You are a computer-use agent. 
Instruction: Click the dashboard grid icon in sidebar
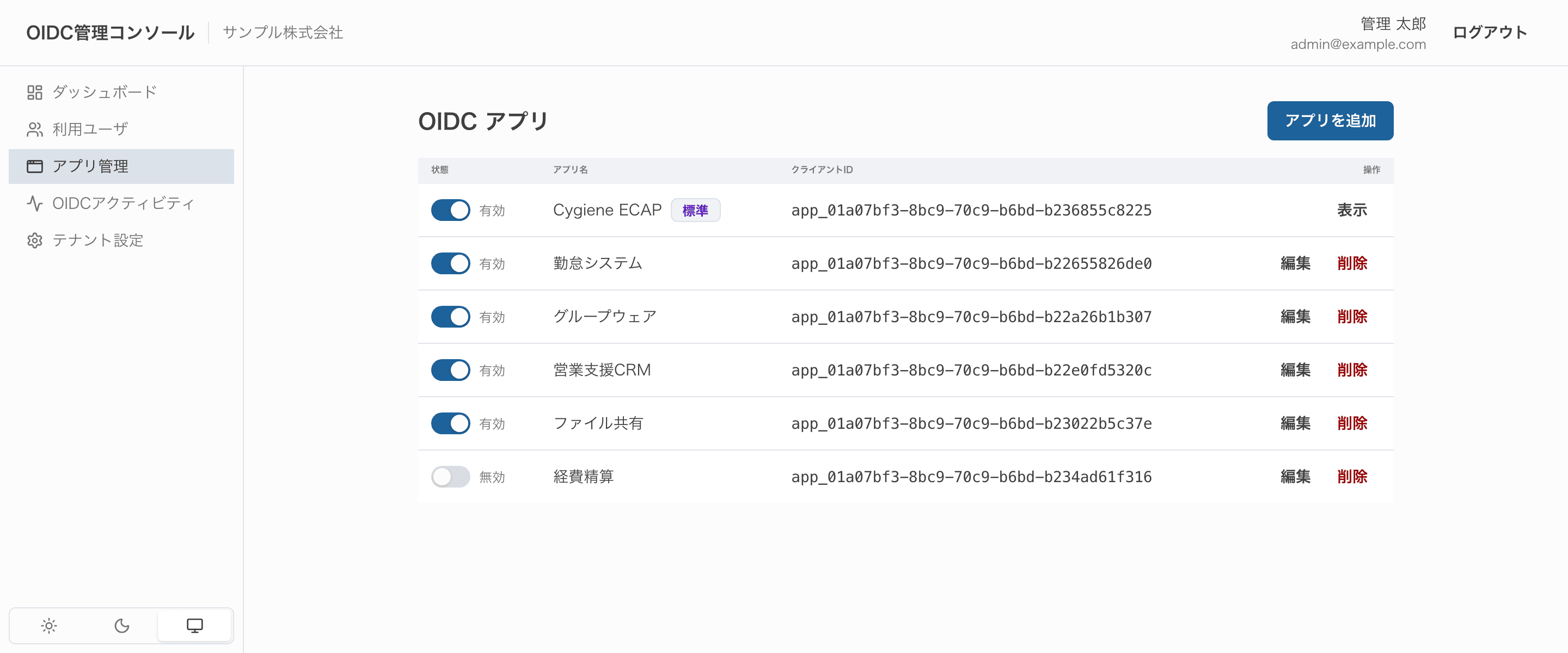pos(35,93)
